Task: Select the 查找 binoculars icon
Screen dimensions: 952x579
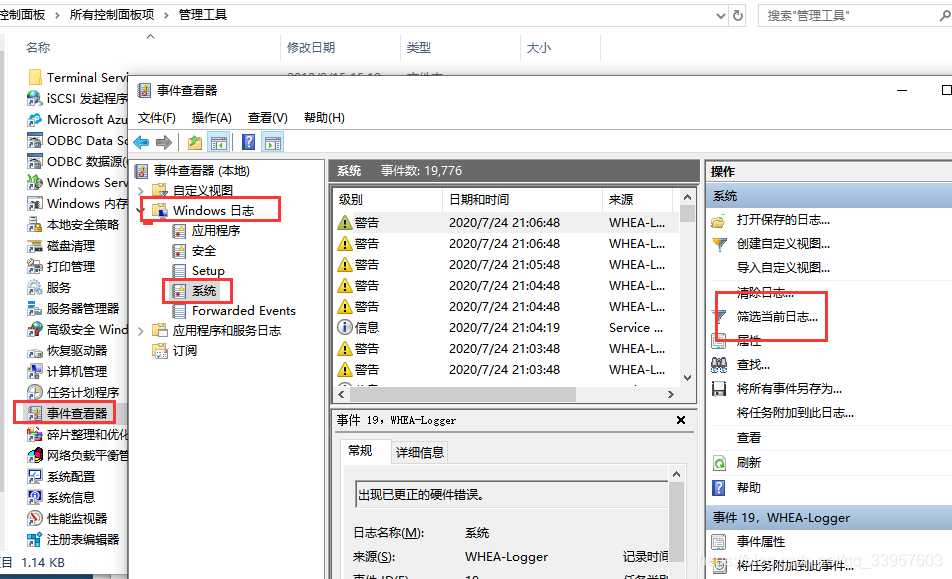Action: tap(719, 363)
